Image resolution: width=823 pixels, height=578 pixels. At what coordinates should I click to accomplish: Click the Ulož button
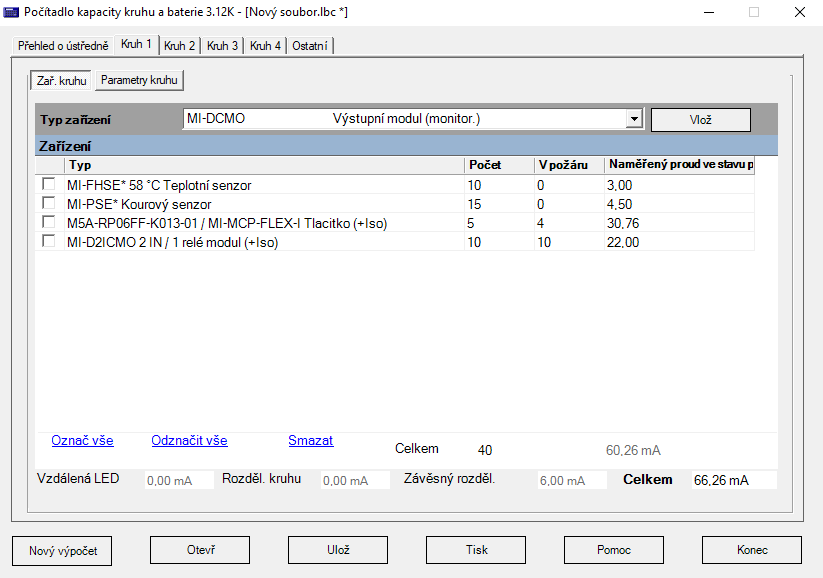pyautogui.click(x=337, y=550)
